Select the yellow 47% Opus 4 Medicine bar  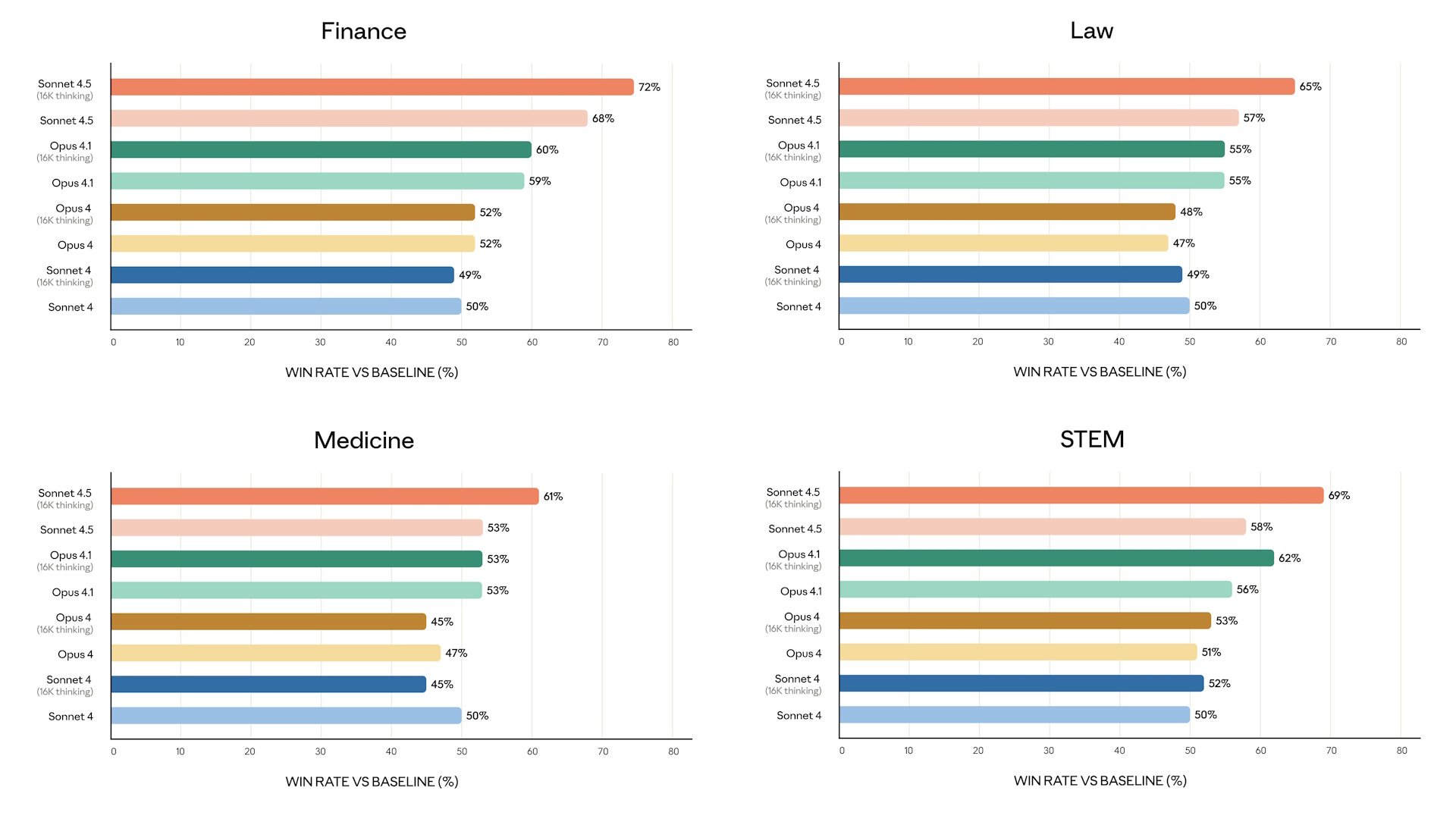(275, 653)
